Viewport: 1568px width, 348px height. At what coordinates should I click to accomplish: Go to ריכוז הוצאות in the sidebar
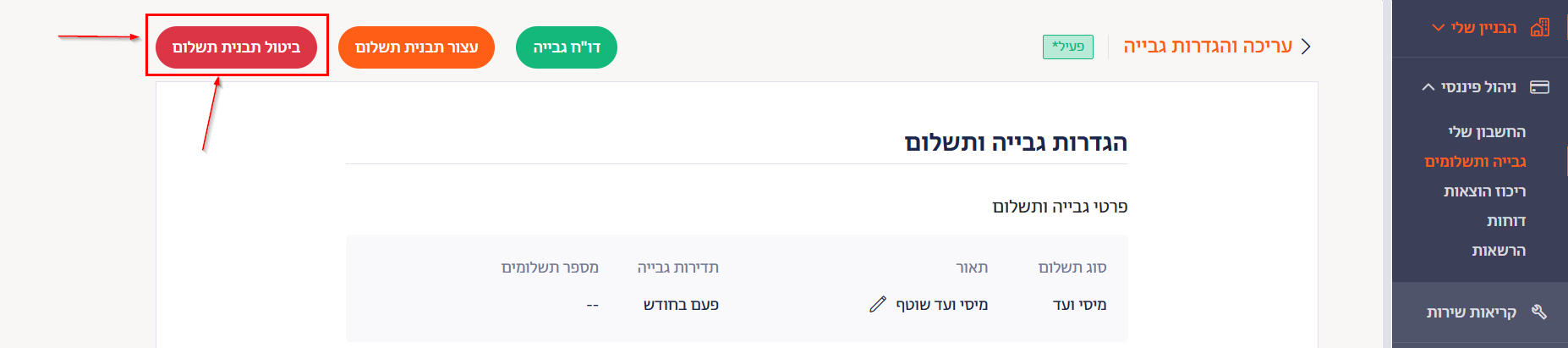point(1485,191)
